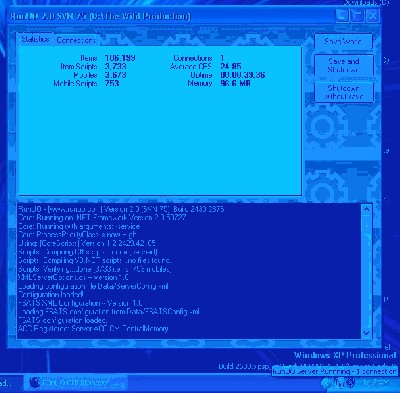
Task: Click the RunUO server tray icon under the tooltip
Action: pyautogui.click(x=338, y=383)
